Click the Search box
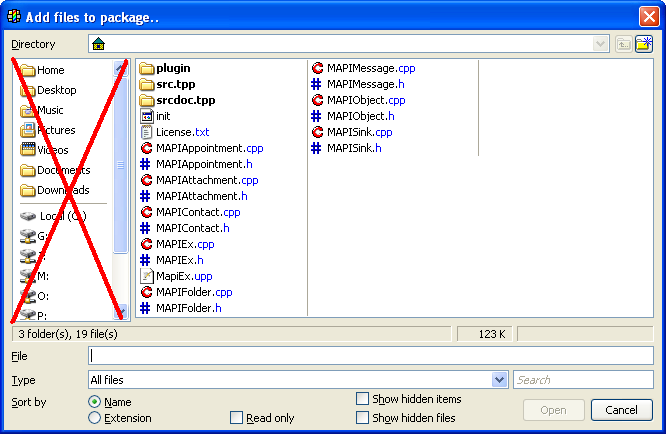Screen dimensions: 666x434 click(582, 380)
